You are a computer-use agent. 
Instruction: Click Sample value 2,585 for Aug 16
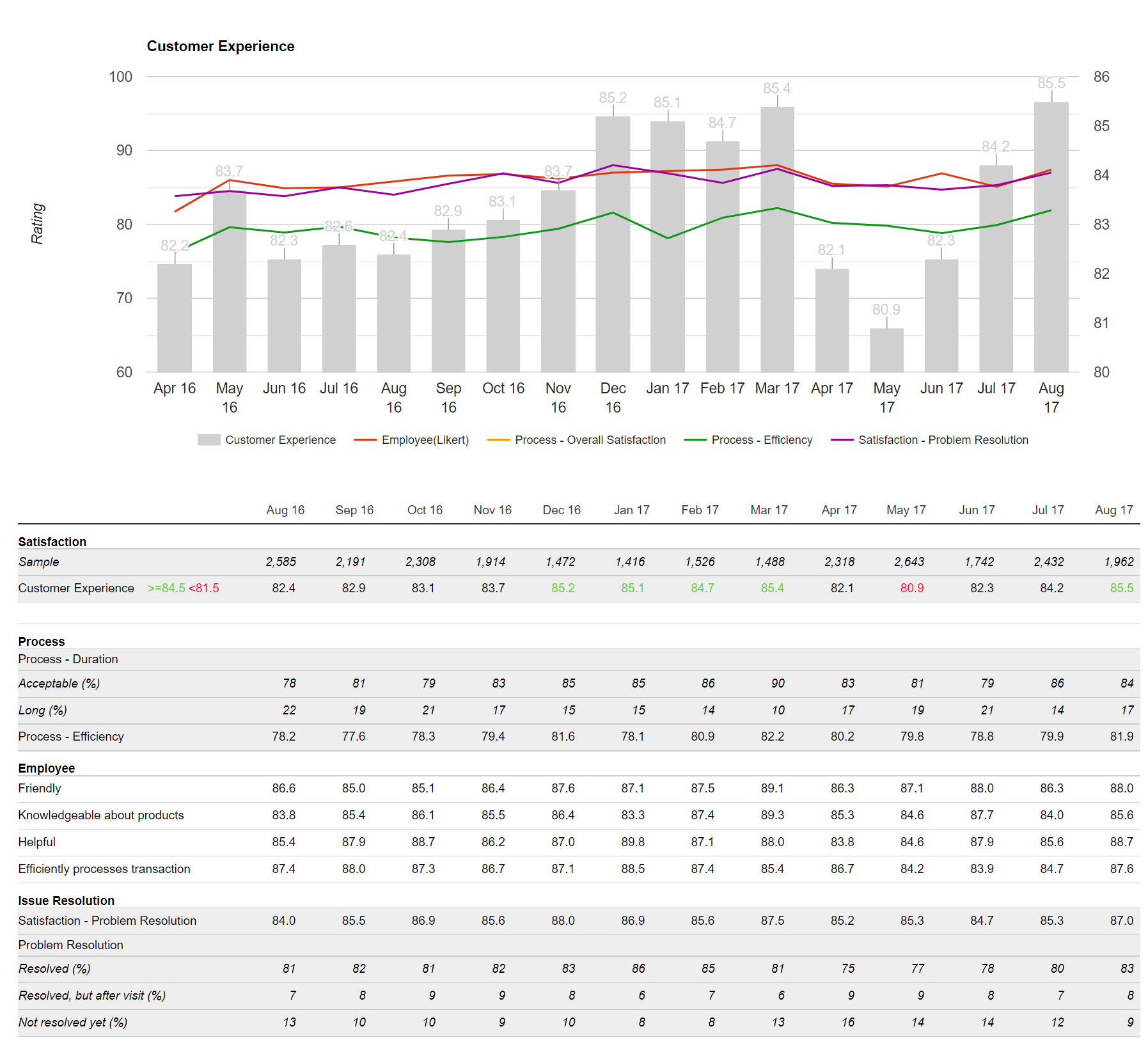pyautogui.click(x=281, y=562)
